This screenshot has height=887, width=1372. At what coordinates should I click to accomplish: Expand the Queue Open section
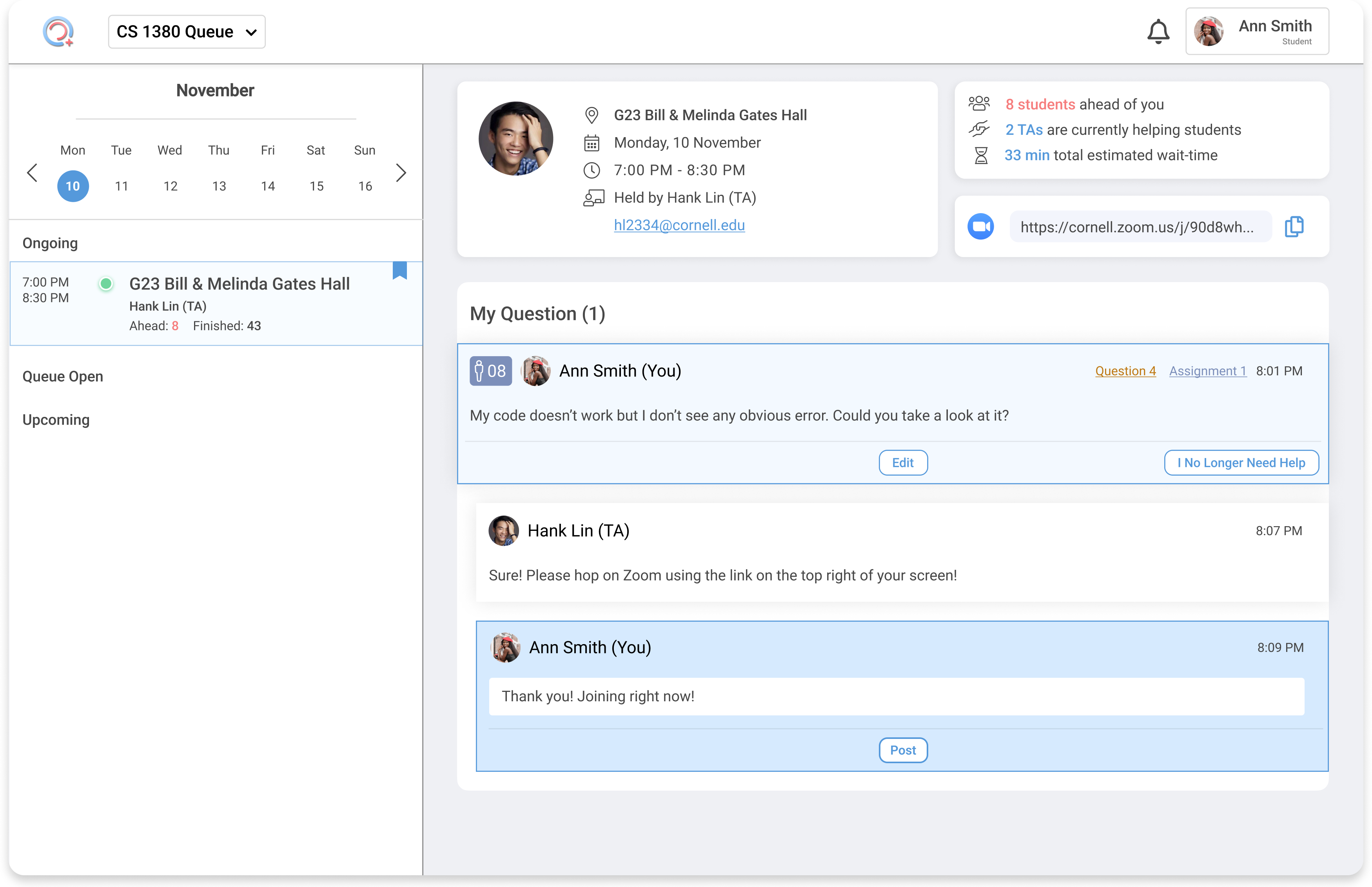click(x=63, y=376)
